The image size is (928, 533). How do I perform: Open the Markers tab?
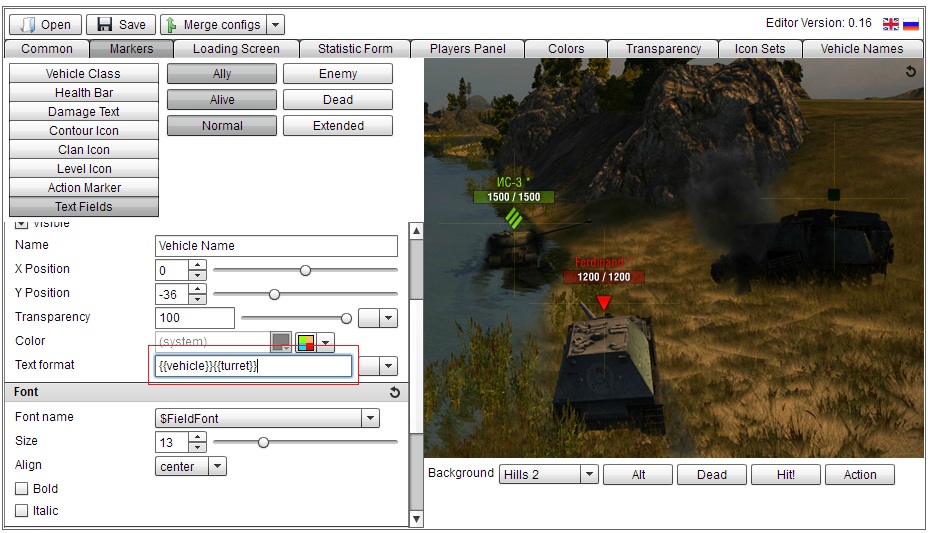[131, 49]
